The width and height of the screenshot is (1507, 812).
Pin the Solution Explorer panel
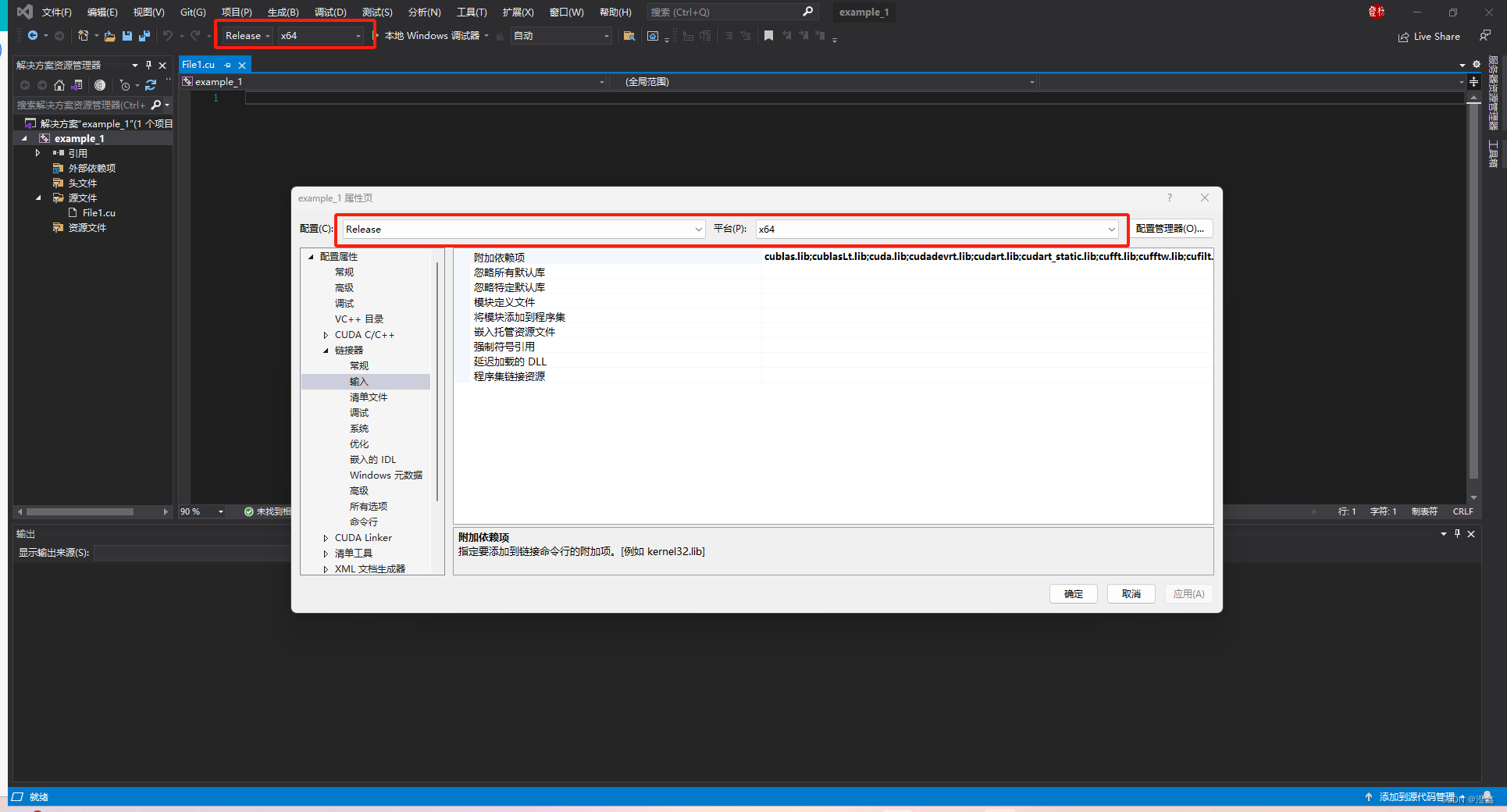click(148, 65)
